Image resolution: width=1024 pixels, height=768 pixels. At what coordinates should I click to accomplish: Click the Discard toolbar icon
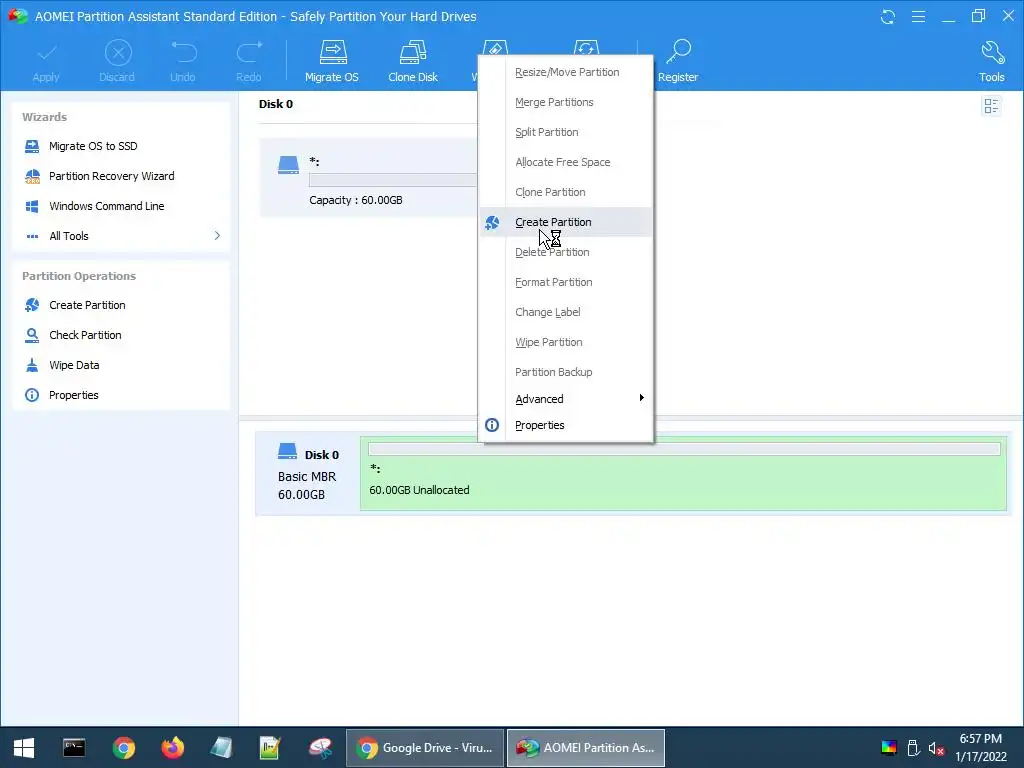click(118, 54)
